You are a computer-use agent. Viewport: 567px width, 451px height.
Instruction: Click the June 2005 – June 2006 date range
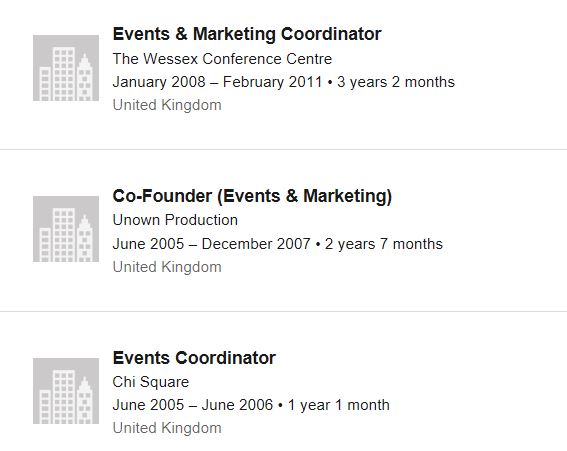tap(193, 405)
